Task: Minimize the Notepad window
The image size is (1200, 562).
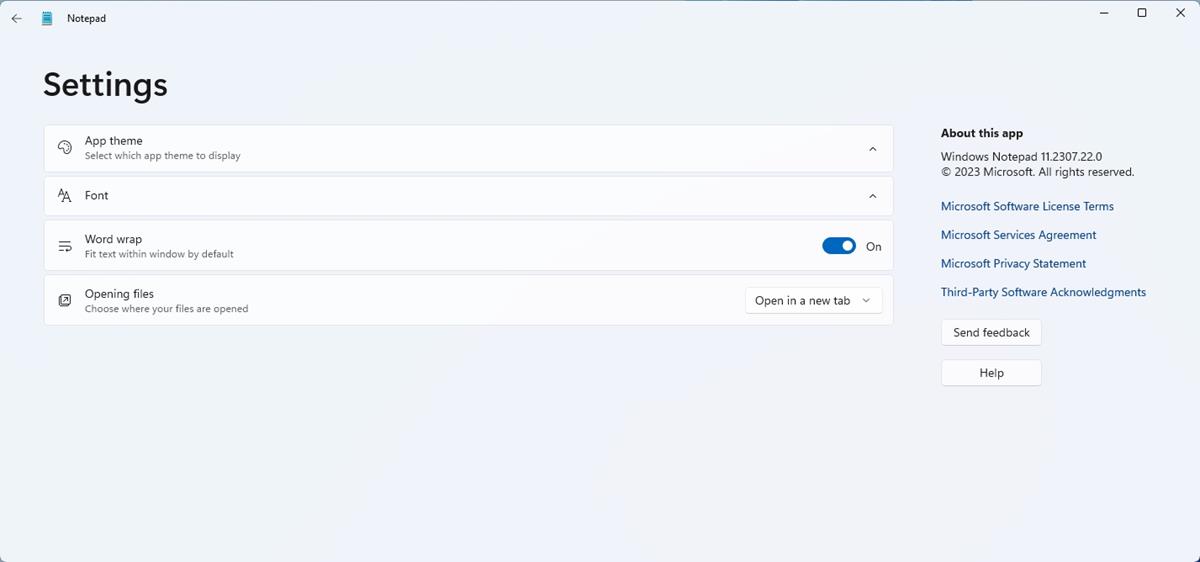Action: point(1105,13)
